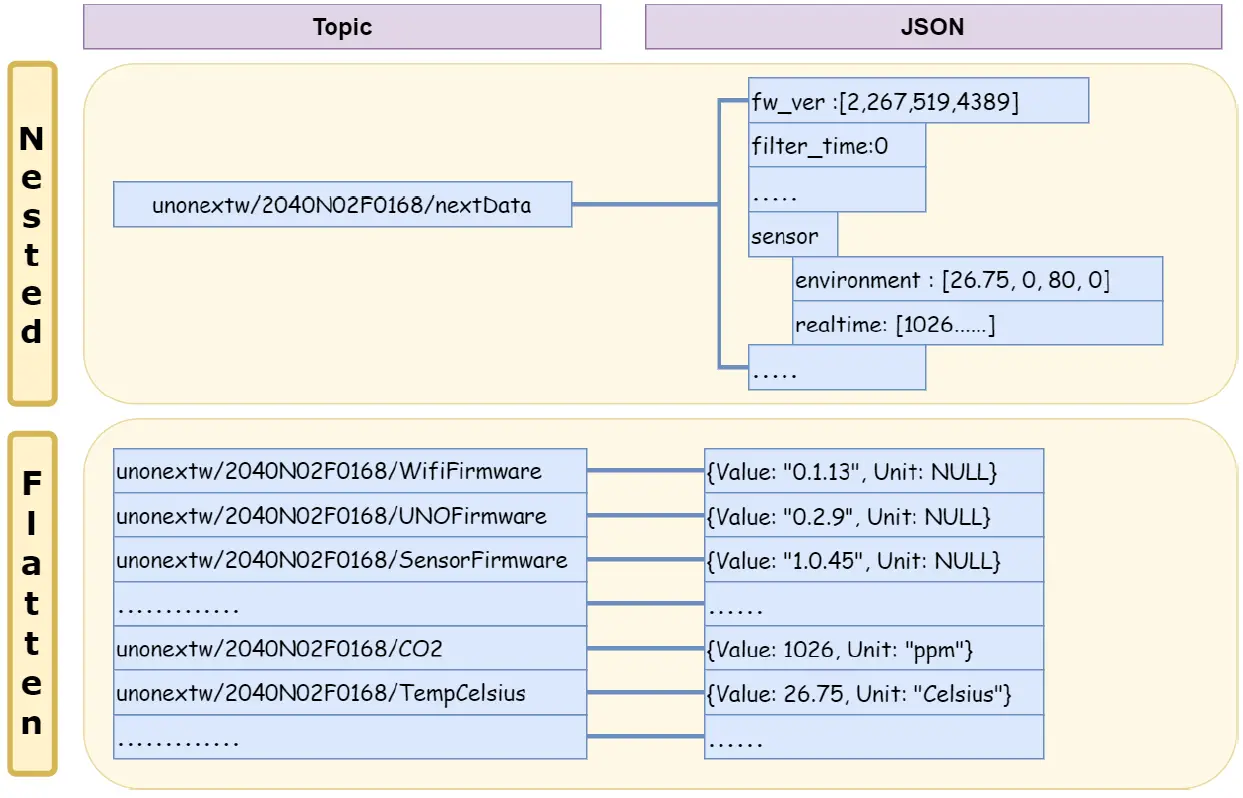Select the JSON value "0.2.9" cell
The image size is (1243, 798).
point(873,516)
